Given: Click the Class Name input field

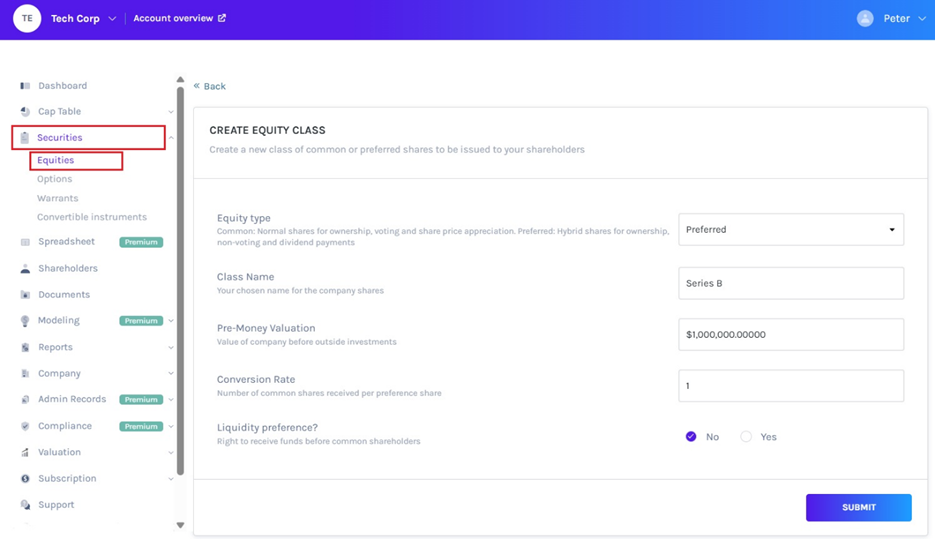Looking at the screenshot, I should (790, 283).
